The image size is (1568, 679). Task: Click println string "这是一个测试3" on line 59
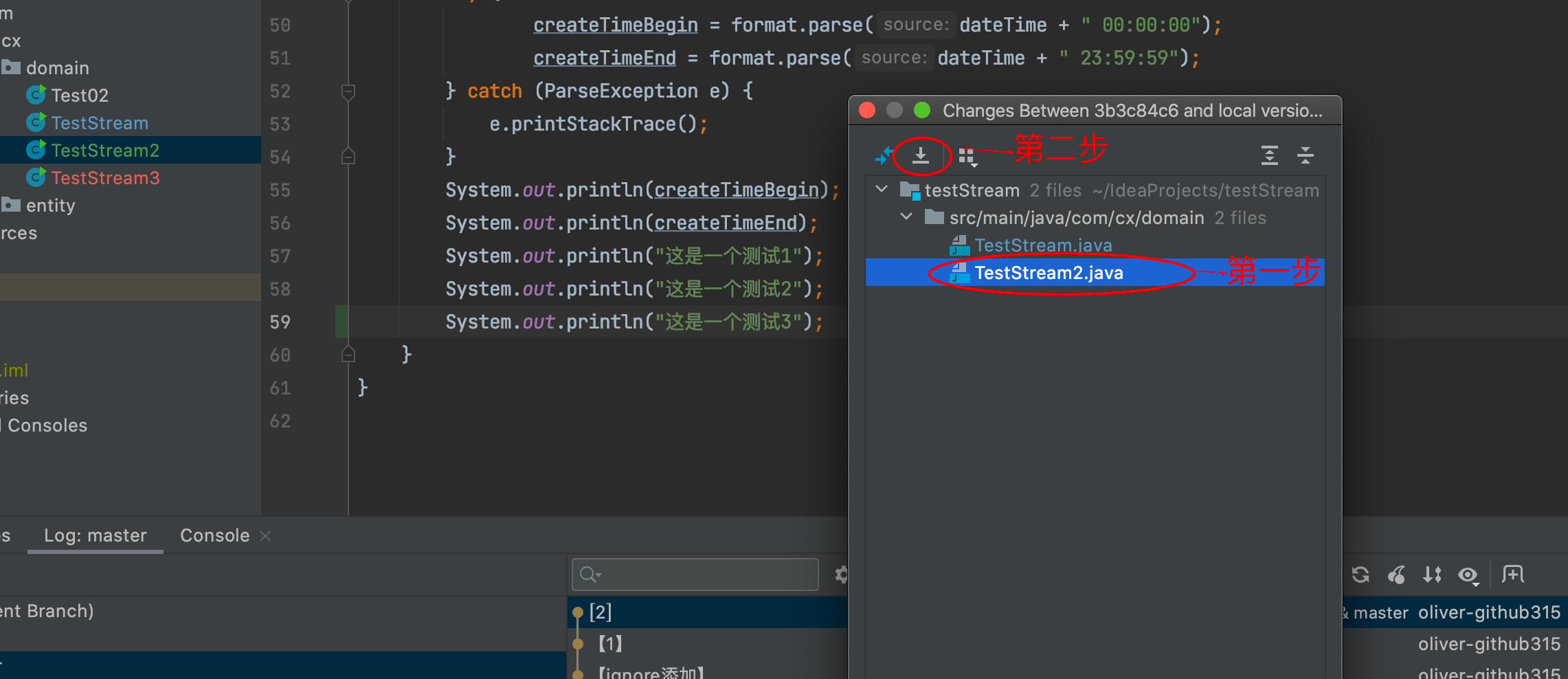tap(729, 322)
